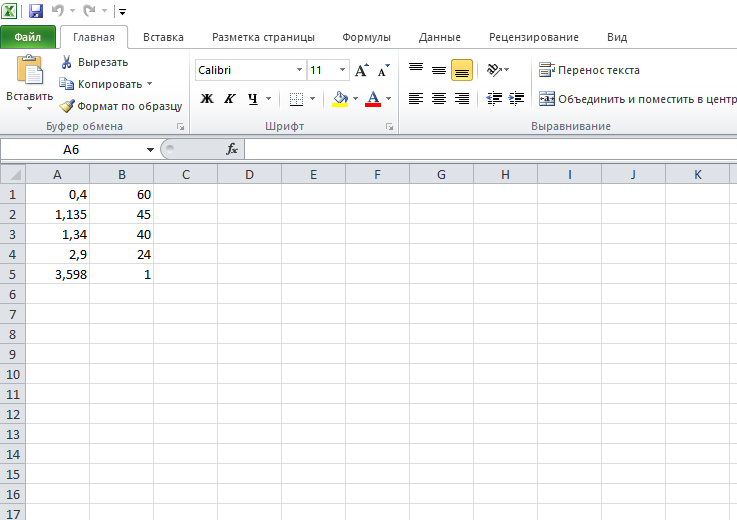Click the Save icon in quick access toolbar
The image size is (737, 520).
[36, 11]
